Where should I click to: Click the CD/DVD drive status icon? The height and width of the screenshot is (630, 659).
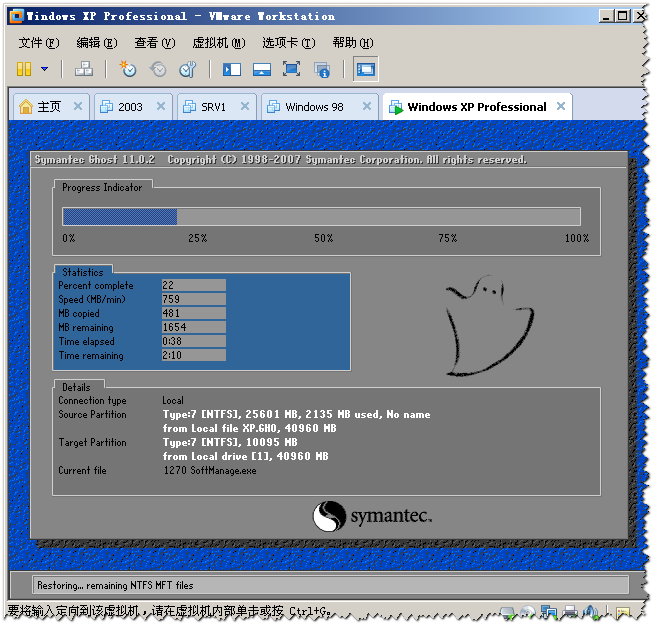tap(526, 612)
